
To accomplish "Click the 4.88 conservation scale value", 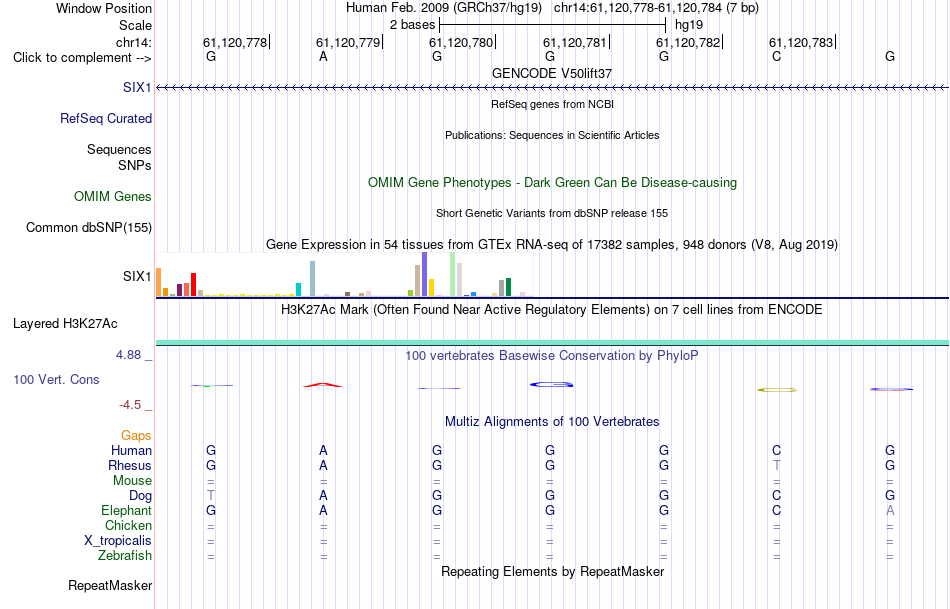I will (128, 355).
